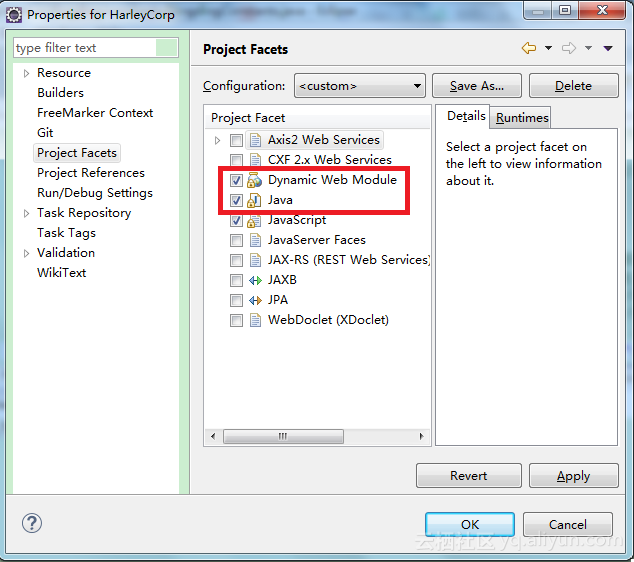Click the JavaScript facet icon
Image resolution: width=634 pixels, height=562 pixels.
[x=254, y=220]
